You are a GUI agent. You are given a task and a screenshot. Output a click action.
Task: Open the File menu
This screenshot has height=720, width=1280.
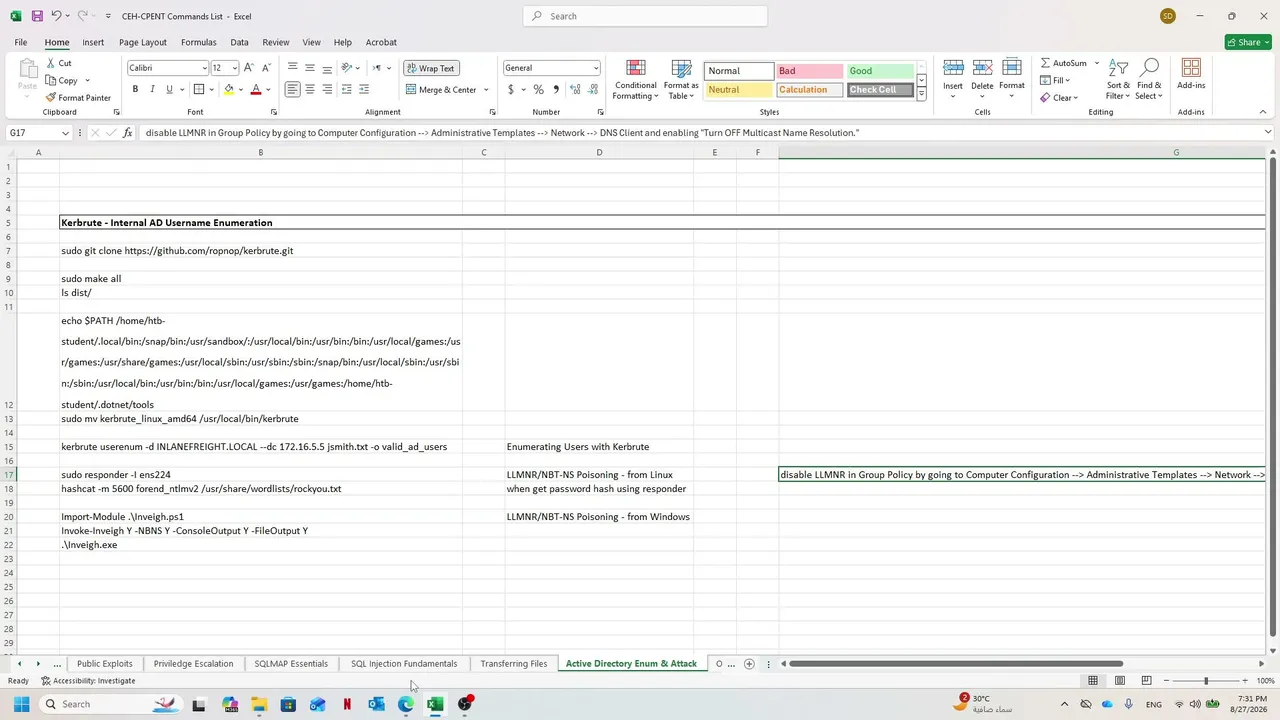[20, 42]
